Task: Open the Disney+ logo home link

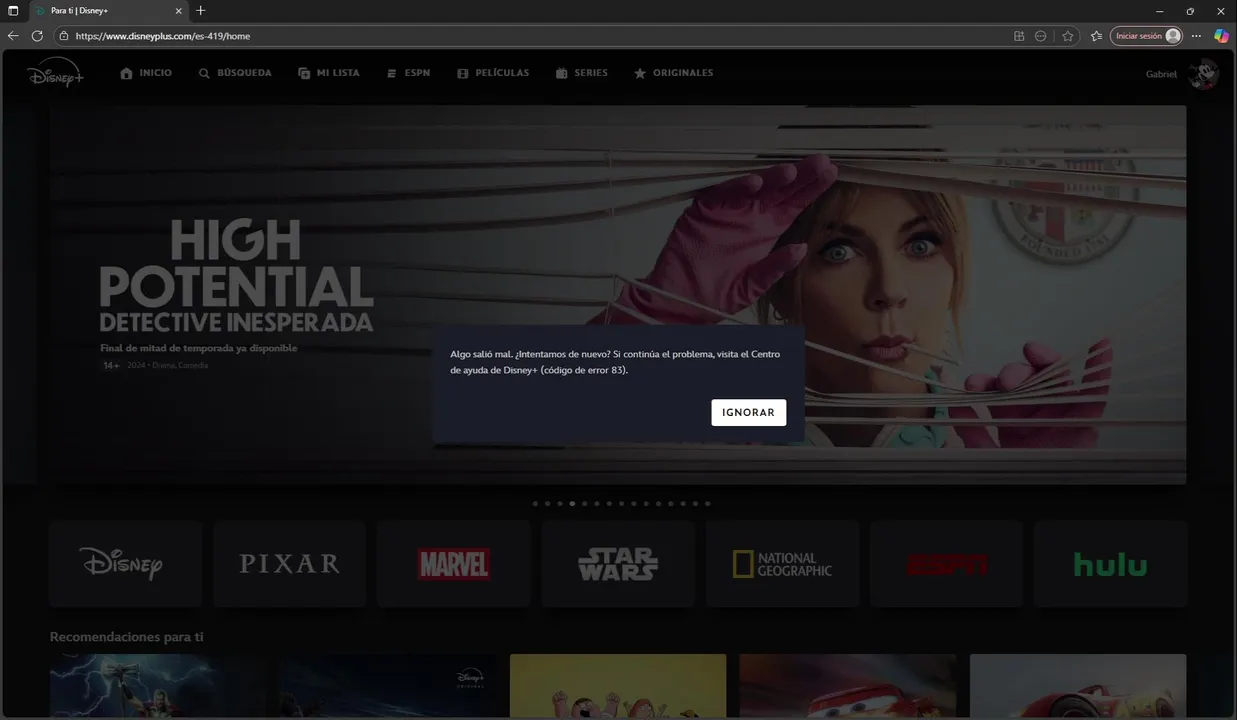Action: 55,73
